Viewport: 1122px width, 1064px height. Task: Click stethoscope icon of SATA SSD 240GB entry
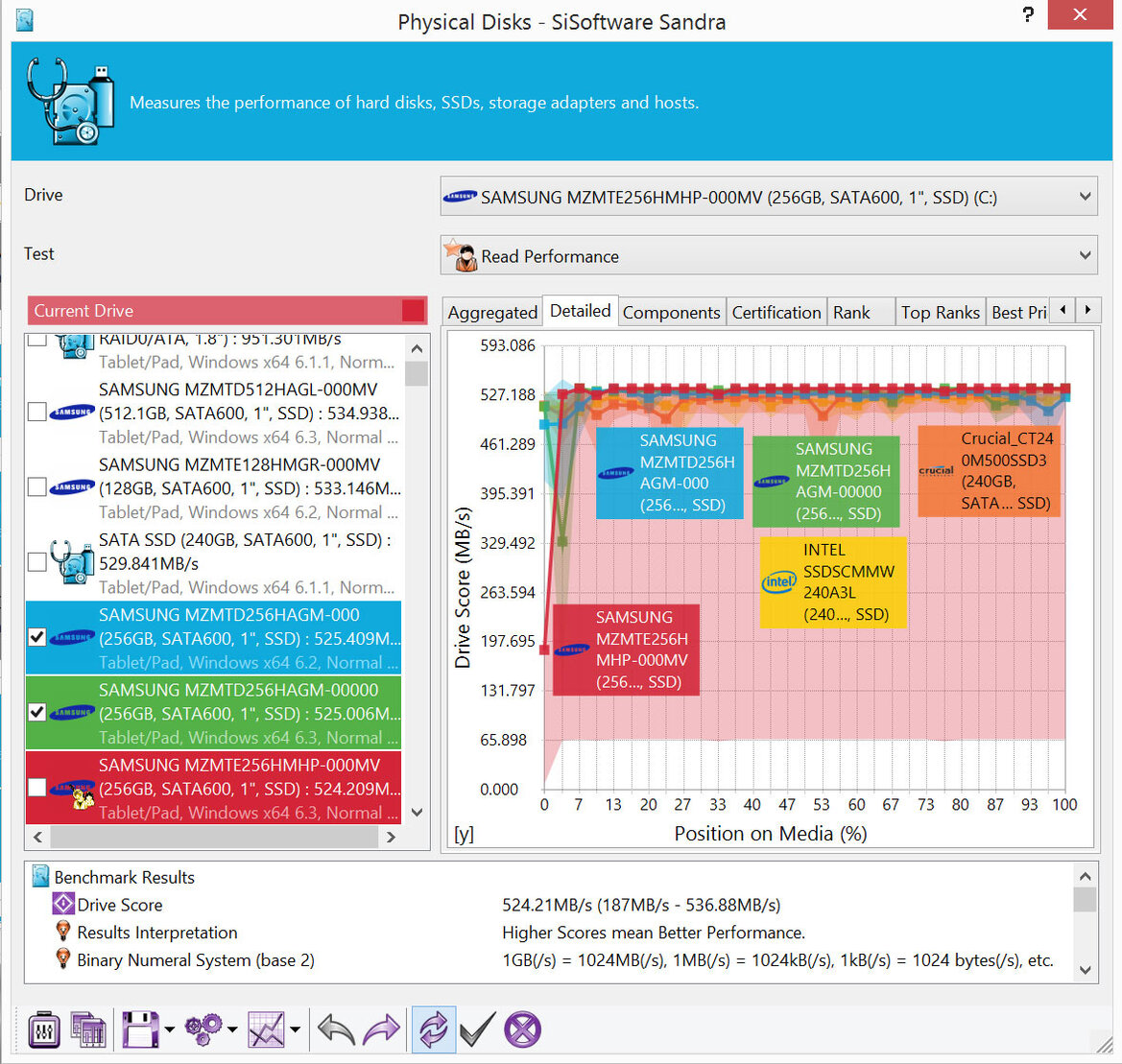click(72, 562)
